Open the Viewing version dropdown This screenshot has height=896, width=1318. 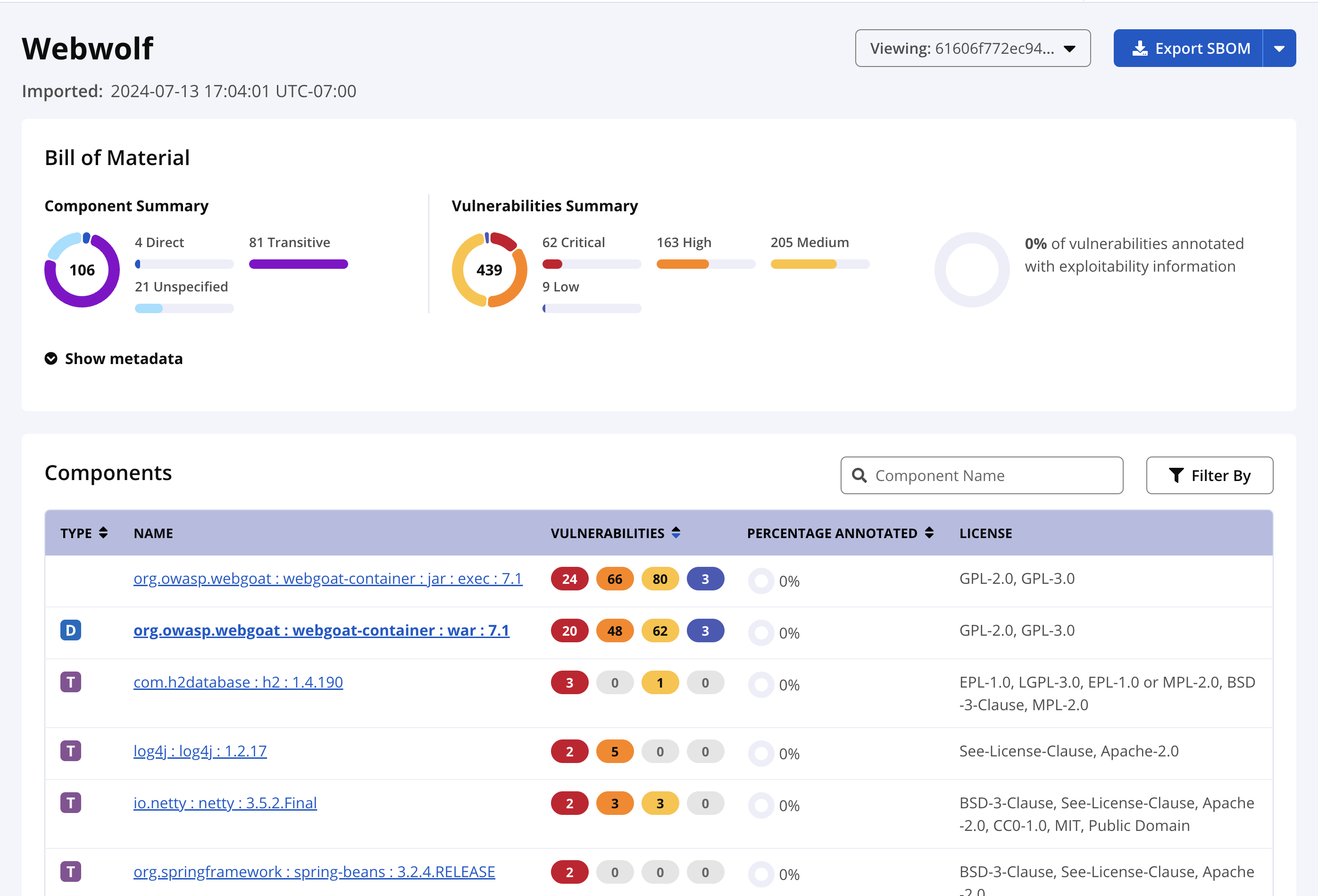(973, 48)
